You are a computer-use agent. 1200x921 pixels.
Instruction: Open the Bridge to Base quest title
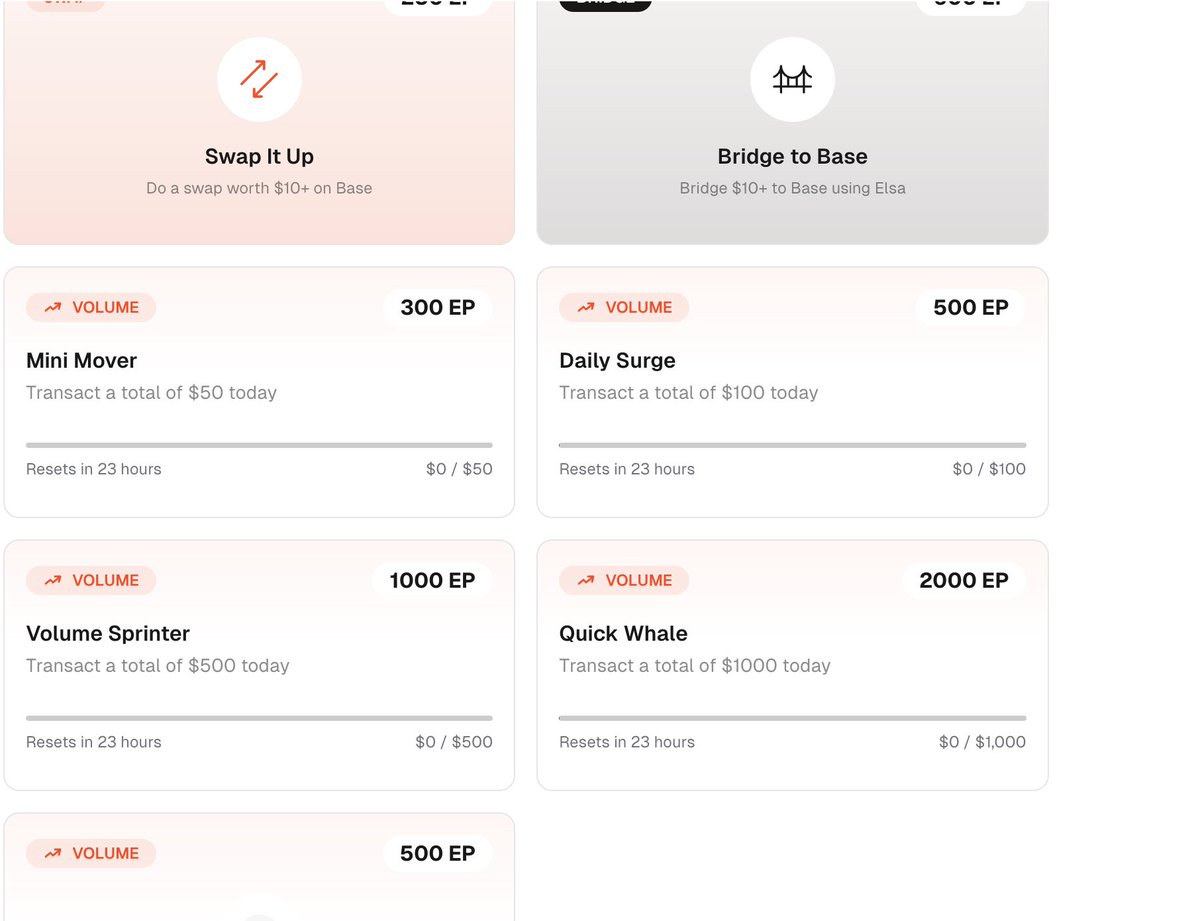(792, 156)
